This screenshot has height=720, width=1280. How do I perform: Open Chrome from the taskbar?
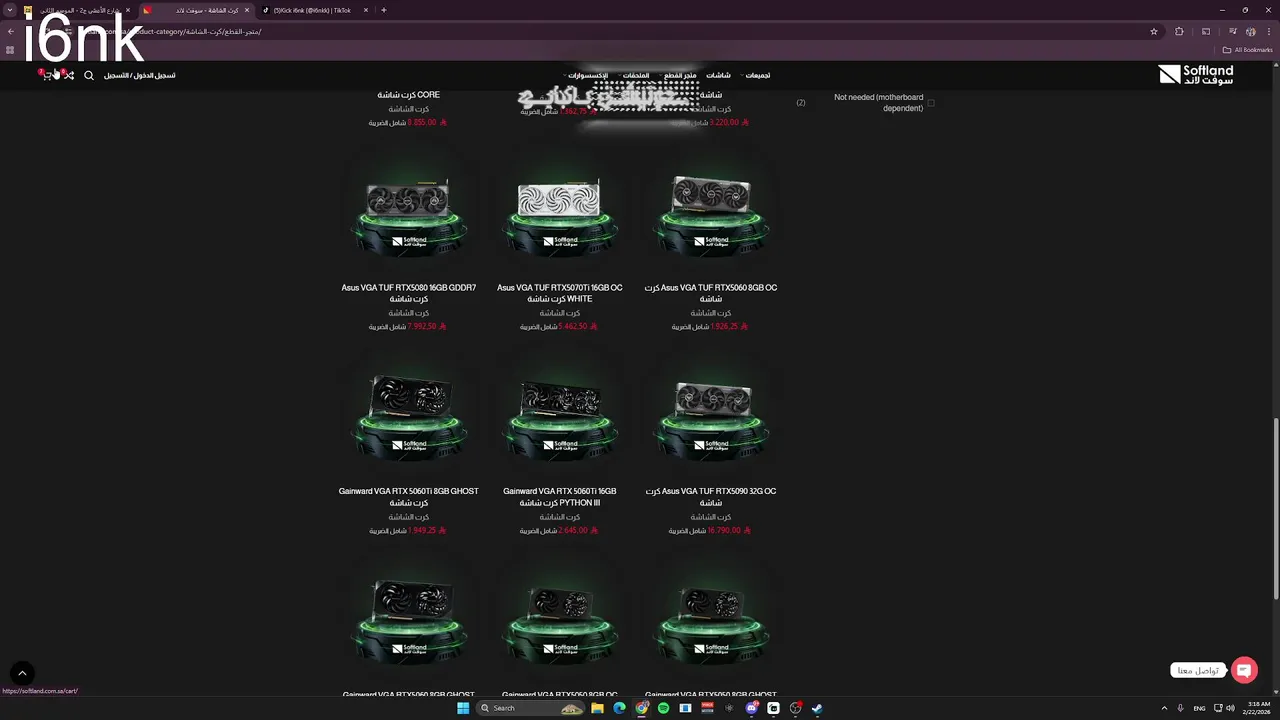[x=641, y=708]
